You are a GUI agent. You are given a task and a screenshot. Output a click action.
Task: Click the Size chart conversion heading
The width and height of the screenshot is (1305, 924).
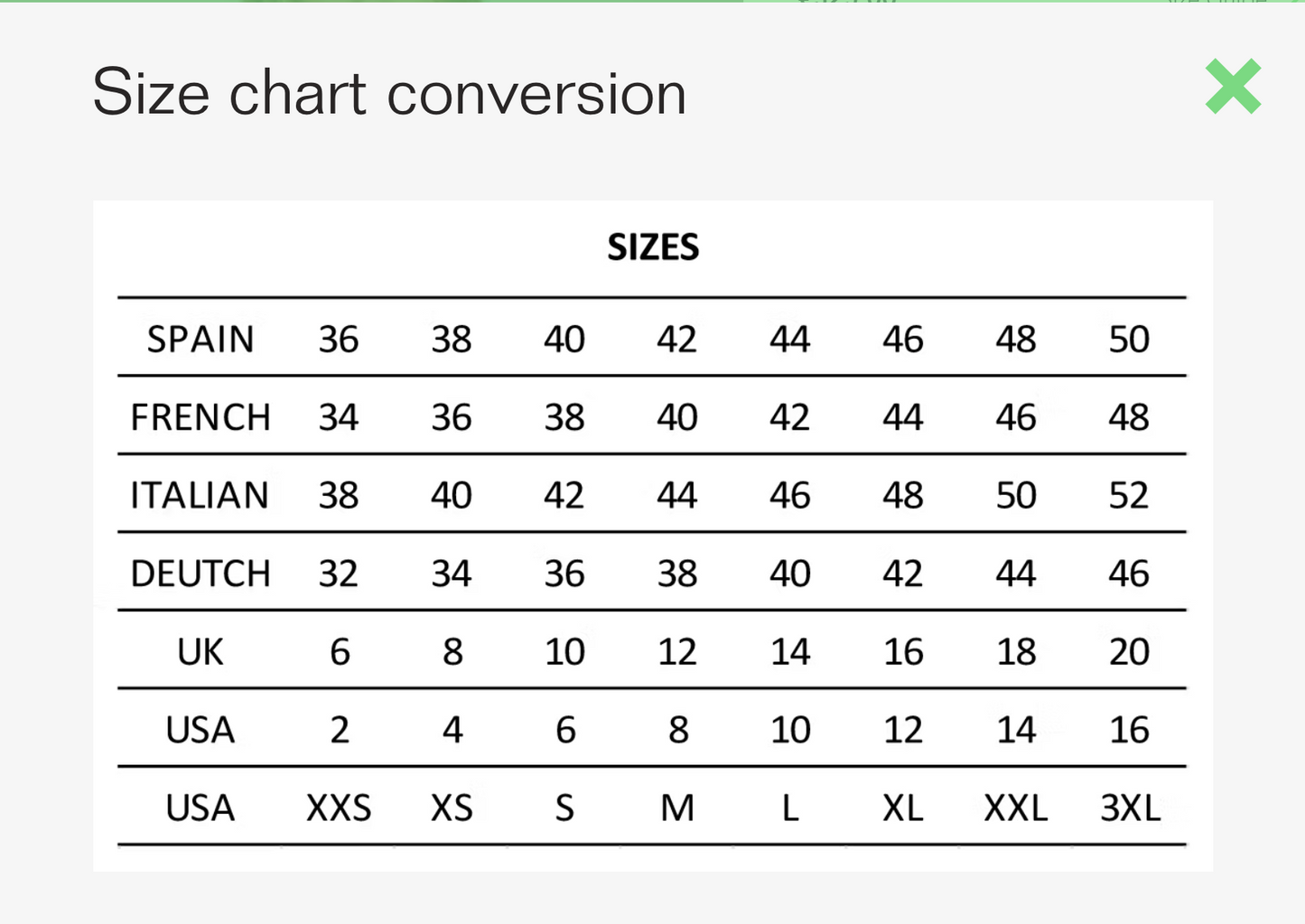point(389,92)
